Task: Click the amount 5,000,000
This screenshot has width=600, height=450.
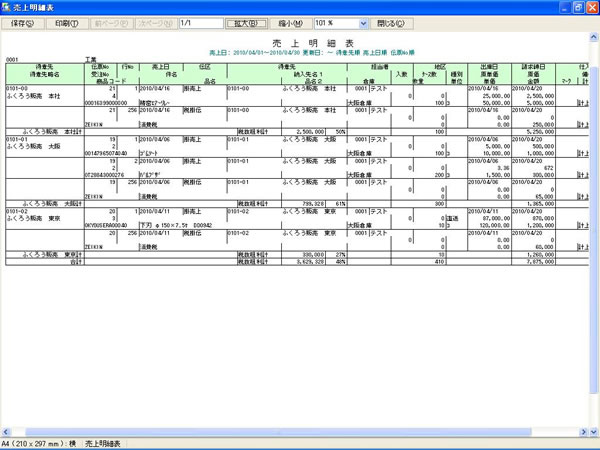Action: coord(540,103)
